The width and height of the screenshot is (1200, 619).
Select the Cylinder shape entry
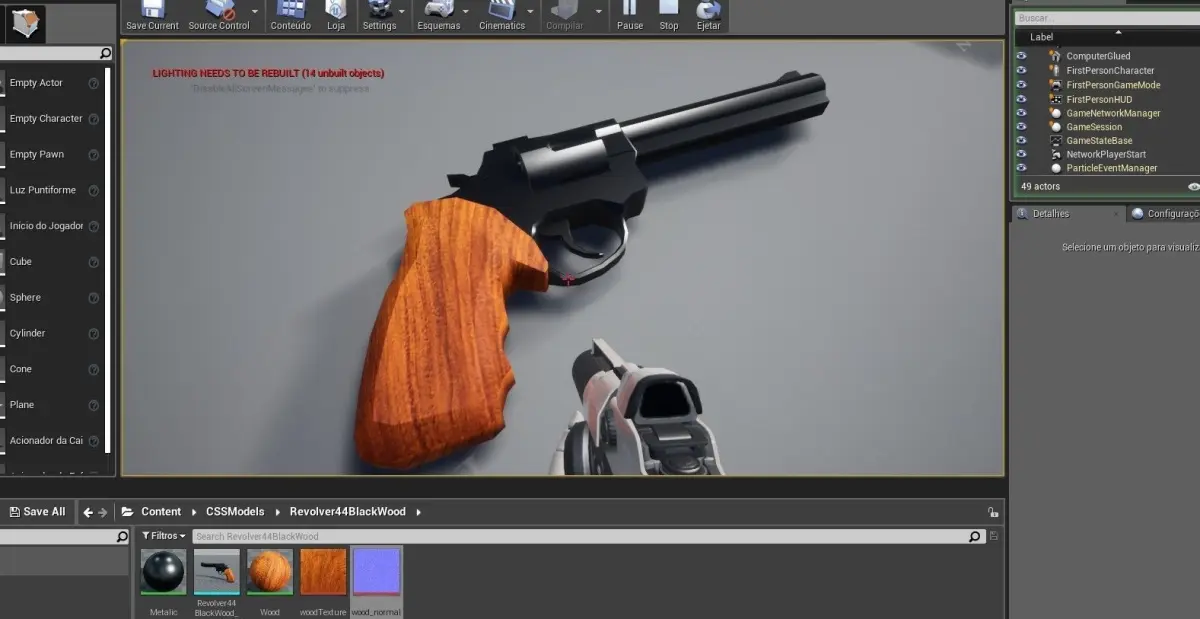[x=27, y=333]
